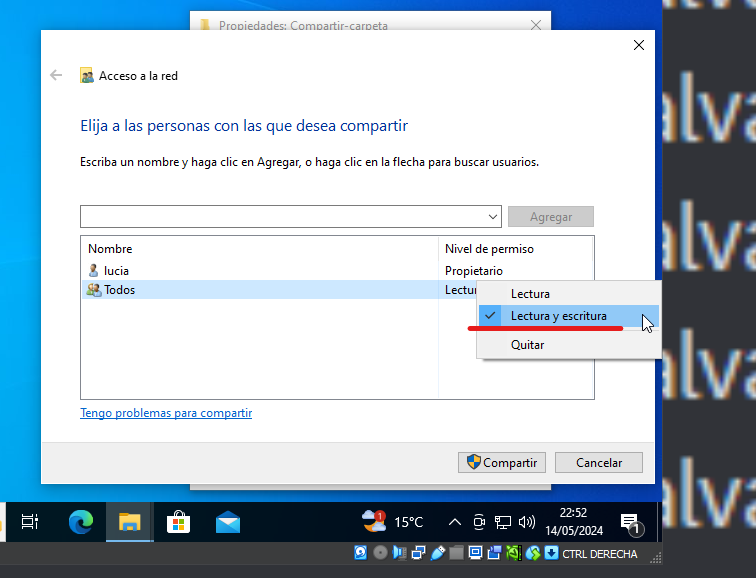Open the Mail app from the taskbar
Image resolution: width=756 pixels, height=578 pixels.
pyautogui.click(x=228, y=522)
